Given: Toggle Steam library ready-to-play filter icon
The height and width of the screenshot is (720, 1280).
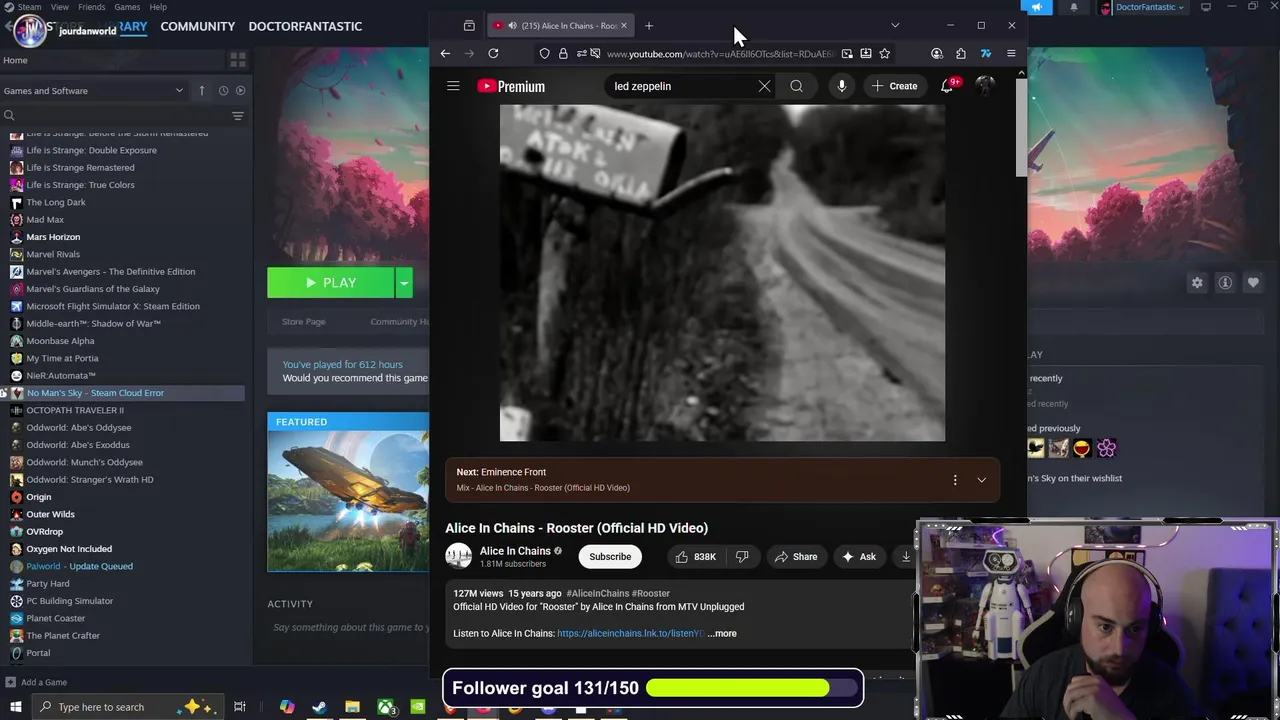Looking at the screenshot, I should click(x=240, y=90).
